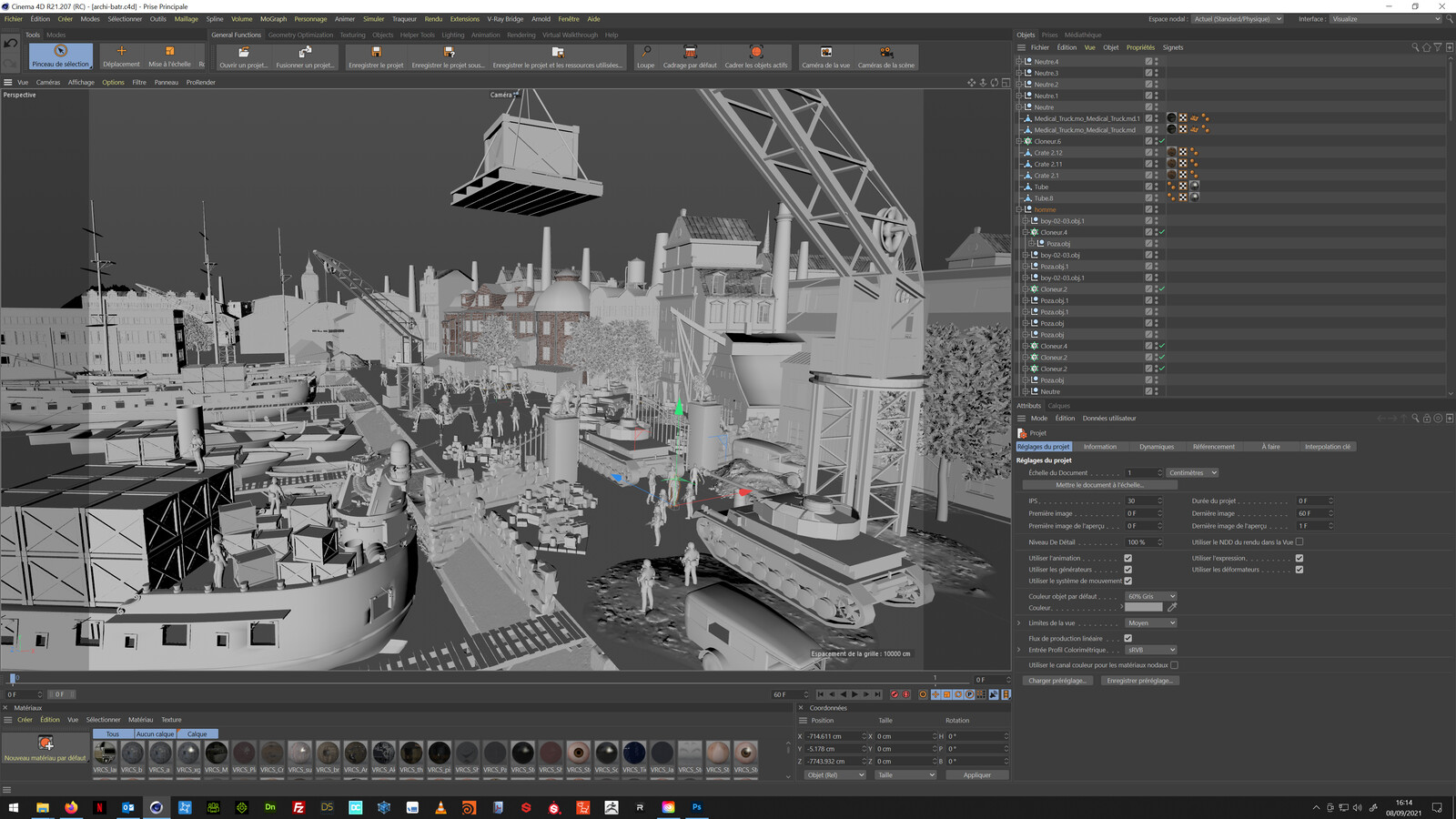Toggle Flux de production linéaire checkbox

click(x=1127, y=639)
